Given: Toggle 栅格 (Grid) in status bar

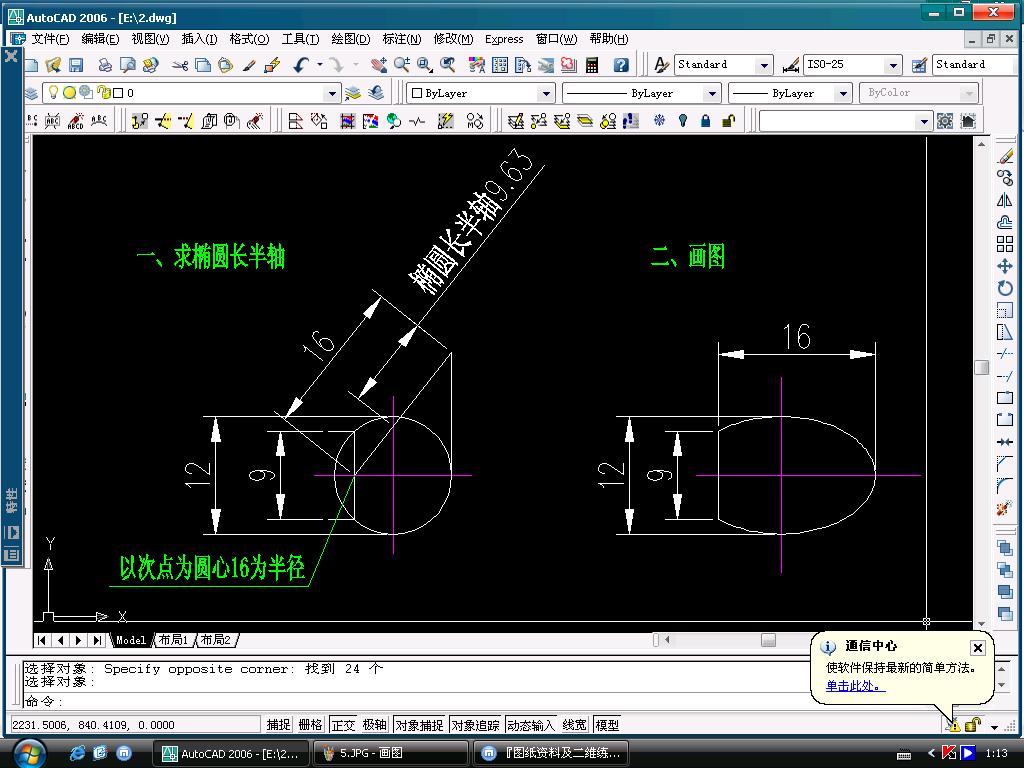Looking at the screenshot, I should (310, 725).
